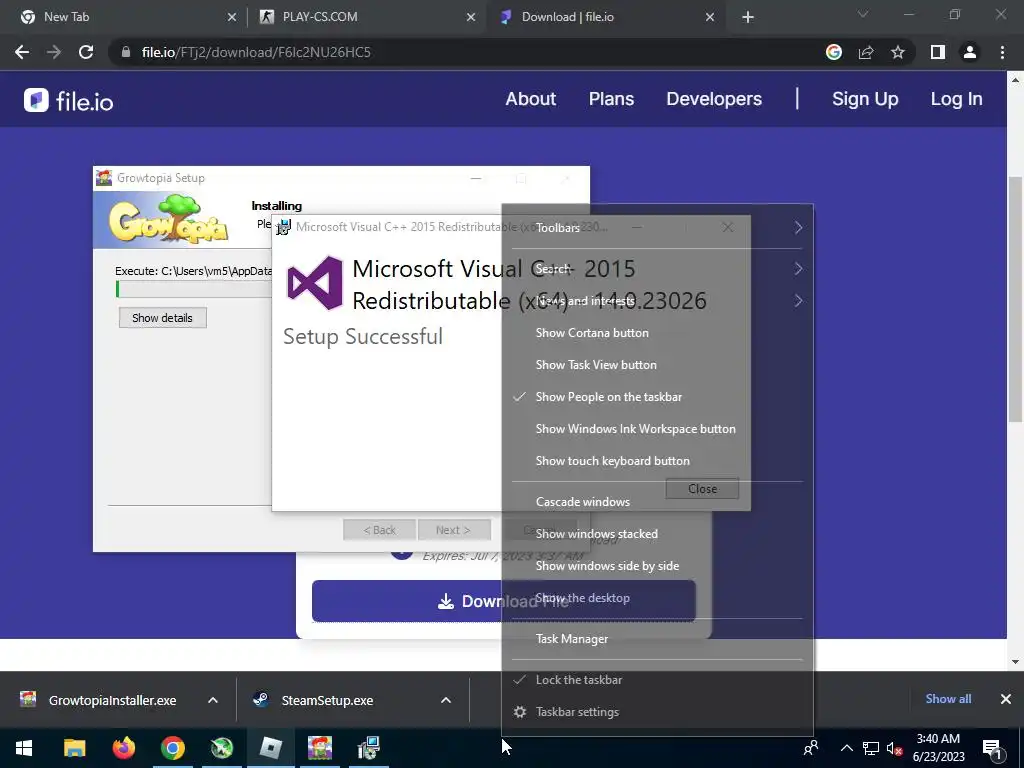The height and width of the screenshot is (768, 1024).
Task: Open Plans page link
Action: pos(611,99)
